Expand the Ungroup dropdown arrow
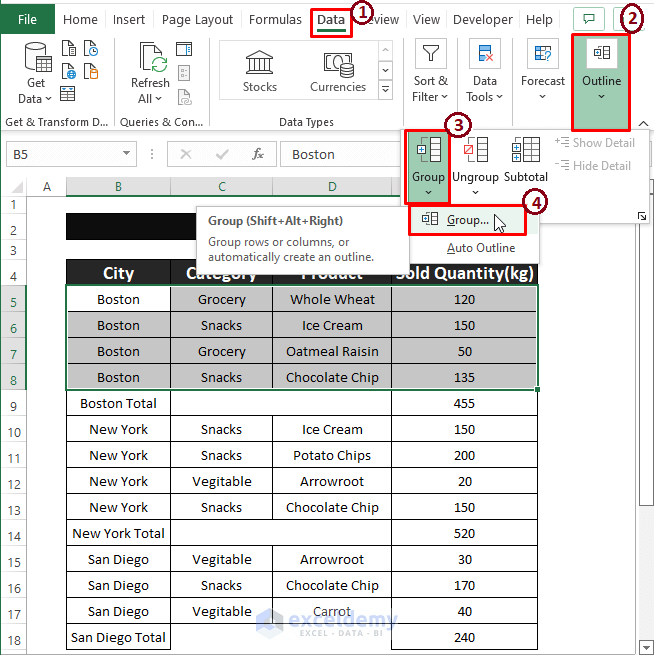The height and width of the screenshot is (655, 654). pyautogui.click(x=475, y=193)
